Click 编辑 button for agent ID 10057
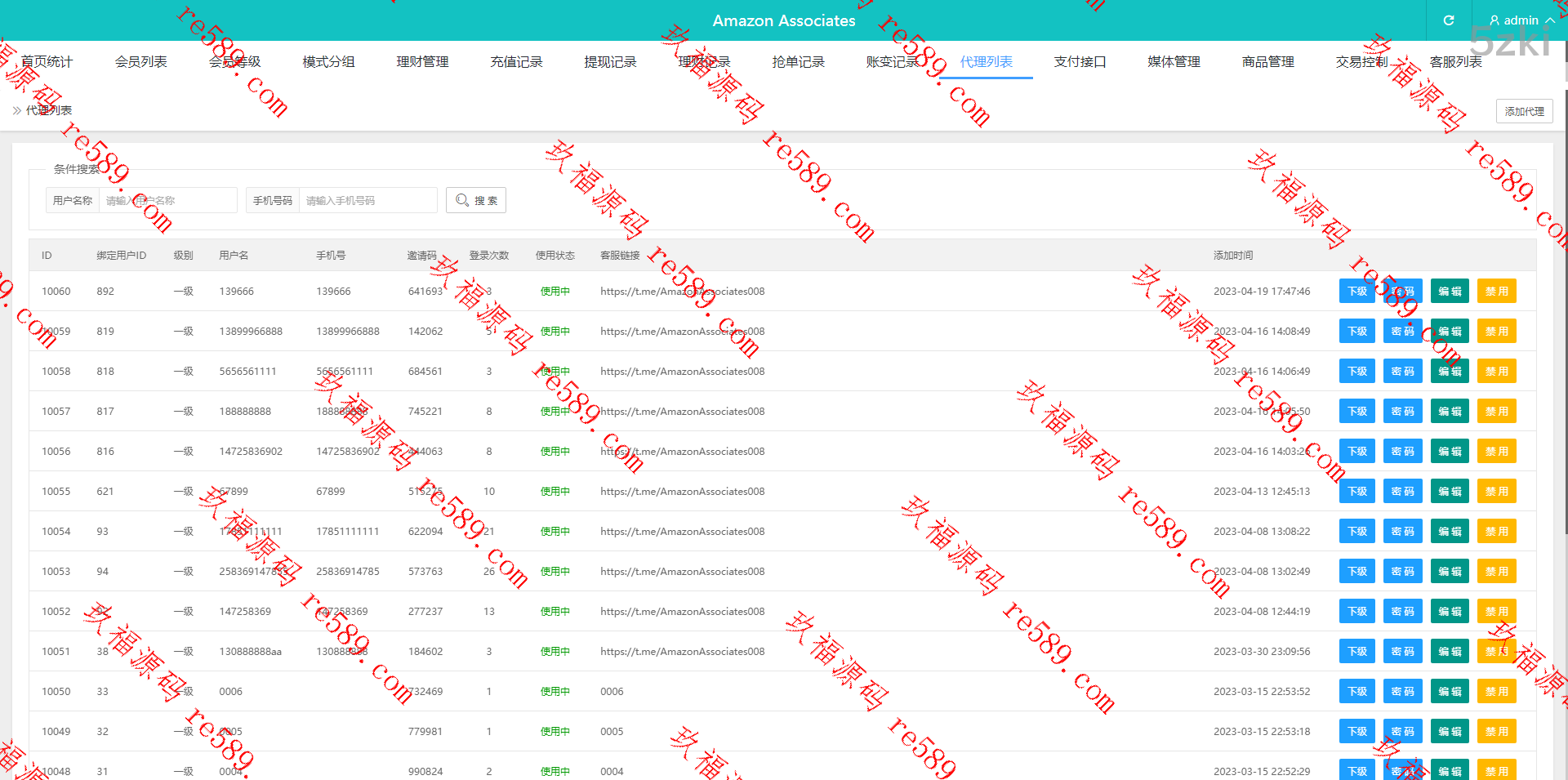This screenshot has width=1568, height=780. (x=1450, y=412)
